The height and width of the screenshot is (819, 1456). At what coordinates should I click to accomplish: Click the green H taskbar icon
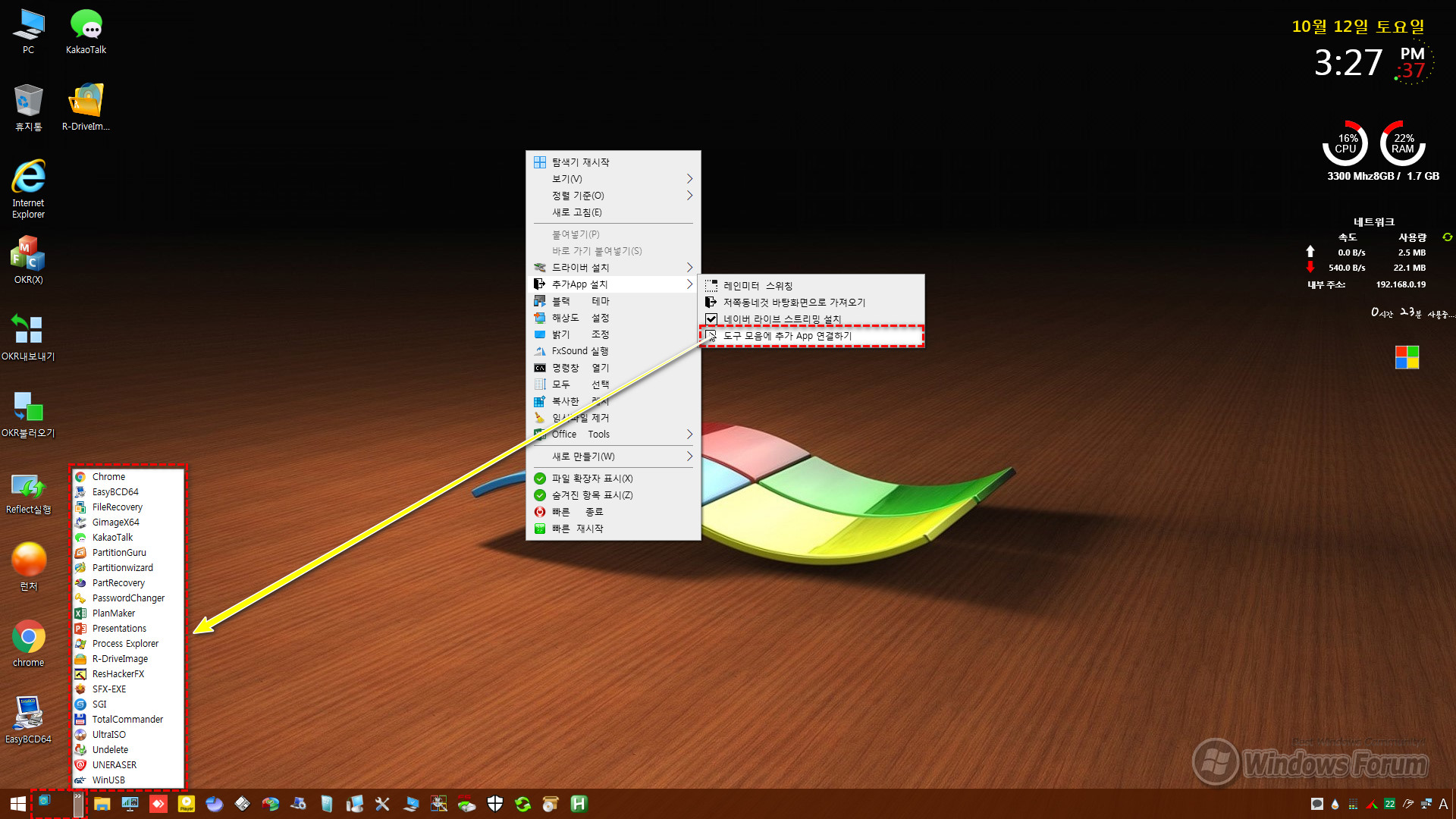pyautogui.click(x=579, y=804)
